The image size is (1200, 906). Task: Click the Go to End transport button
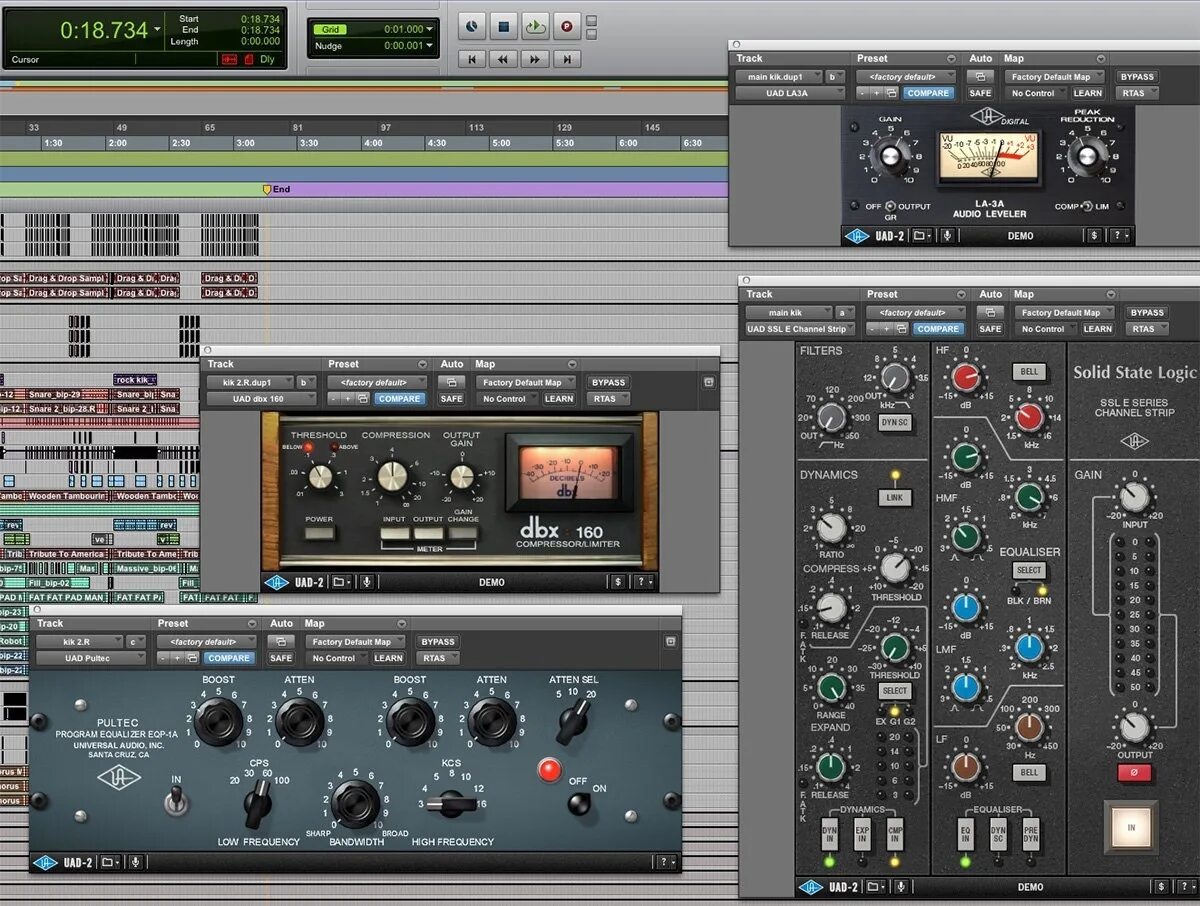pos(567,59)
